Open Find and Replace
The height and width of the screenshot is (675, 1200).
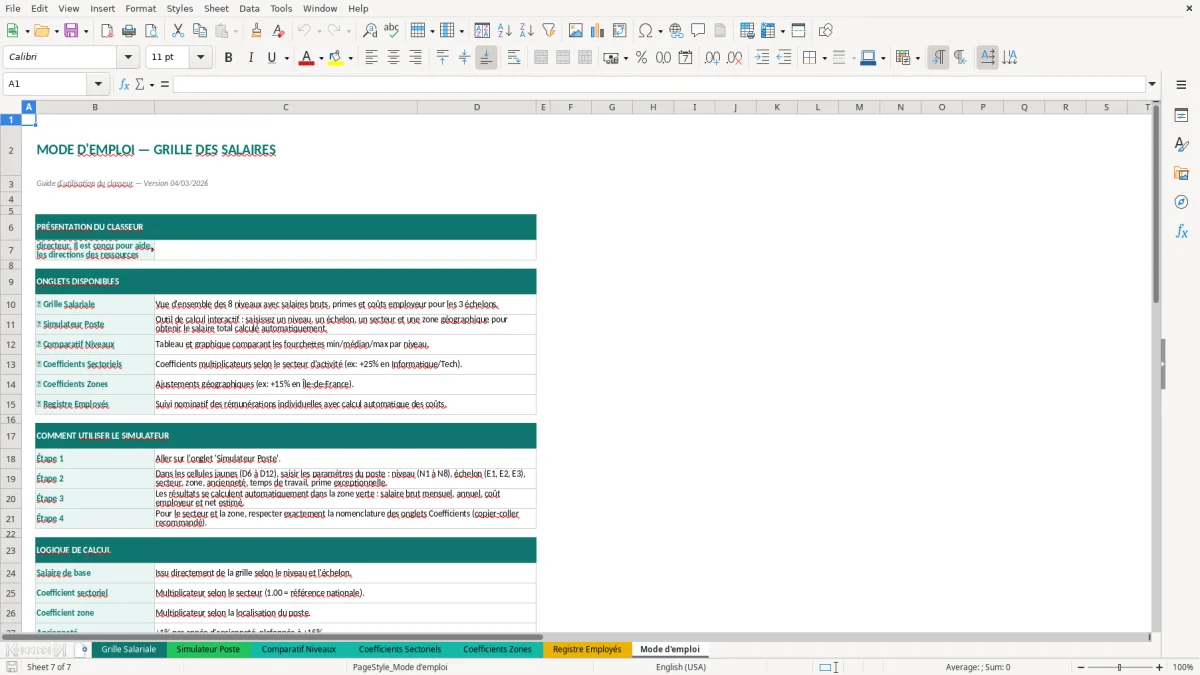point(370,31)
